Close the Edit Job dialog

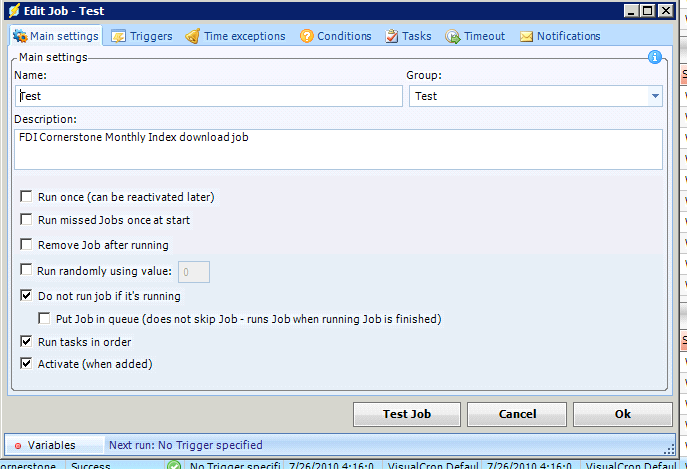click(x=666, y=11)
